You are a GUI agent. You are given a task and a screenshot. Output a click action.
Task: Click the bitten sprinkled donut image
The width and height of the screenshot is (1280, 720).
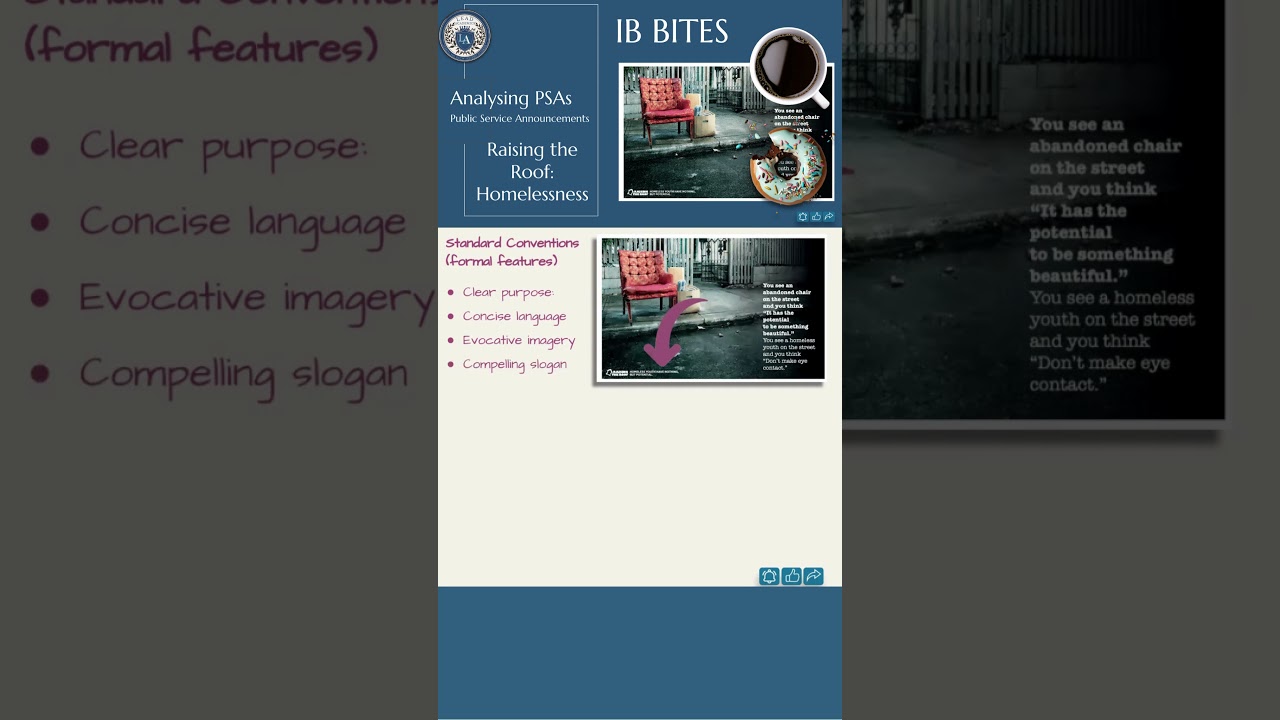click(x=788, y=165)
